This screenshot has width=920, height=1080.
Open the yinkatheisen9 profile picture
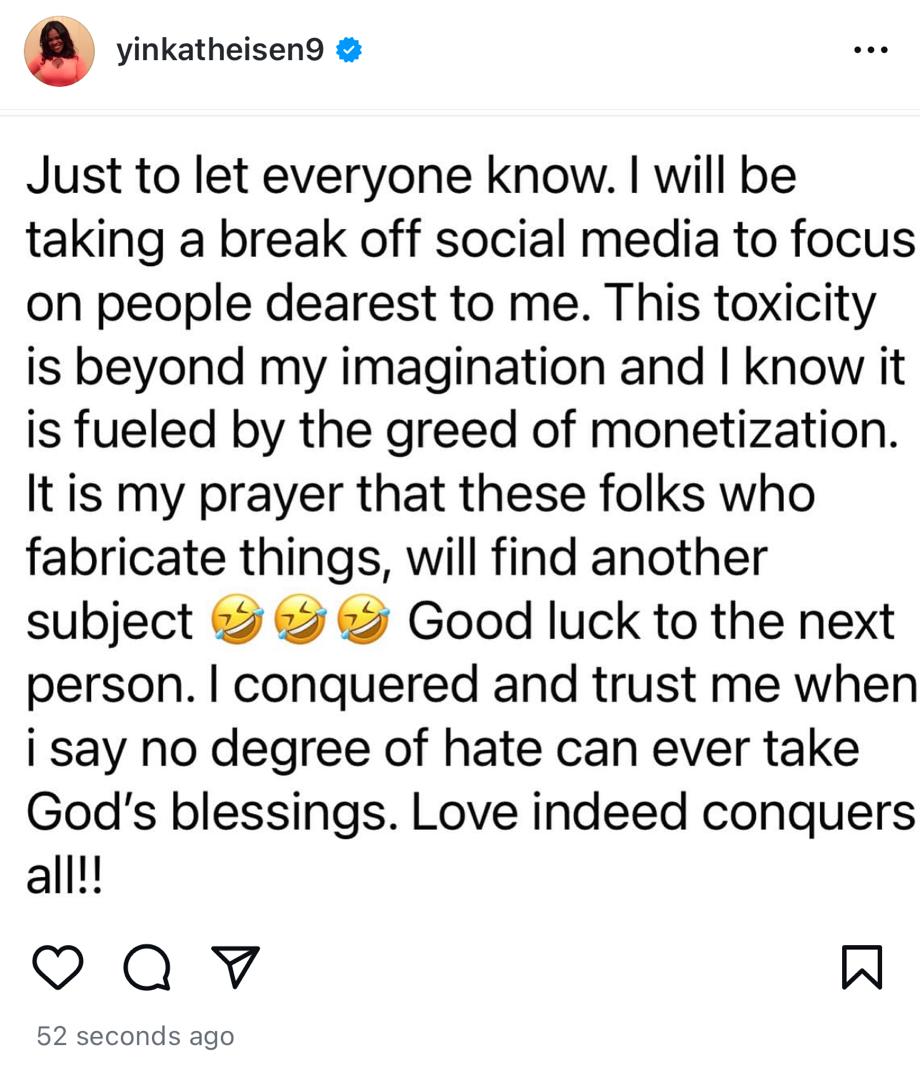click(x=59, y=51)
